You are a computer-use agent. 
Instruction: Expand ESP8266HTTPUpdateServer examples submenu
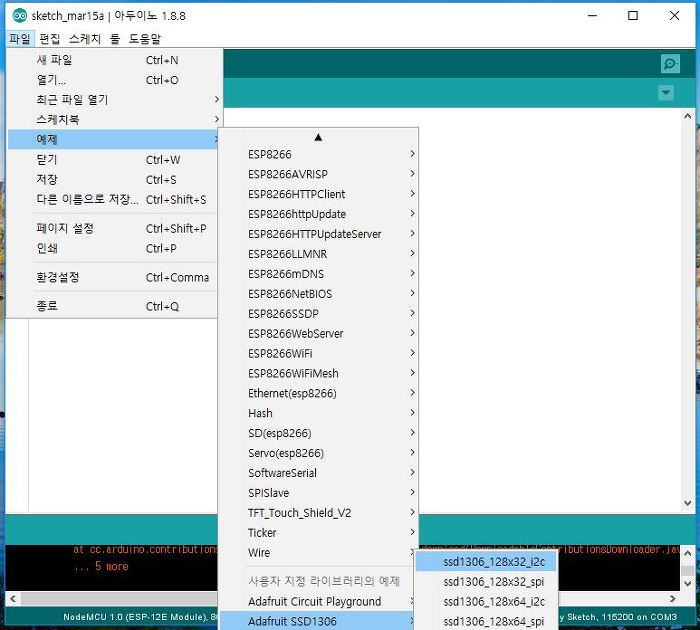(318, 234)
